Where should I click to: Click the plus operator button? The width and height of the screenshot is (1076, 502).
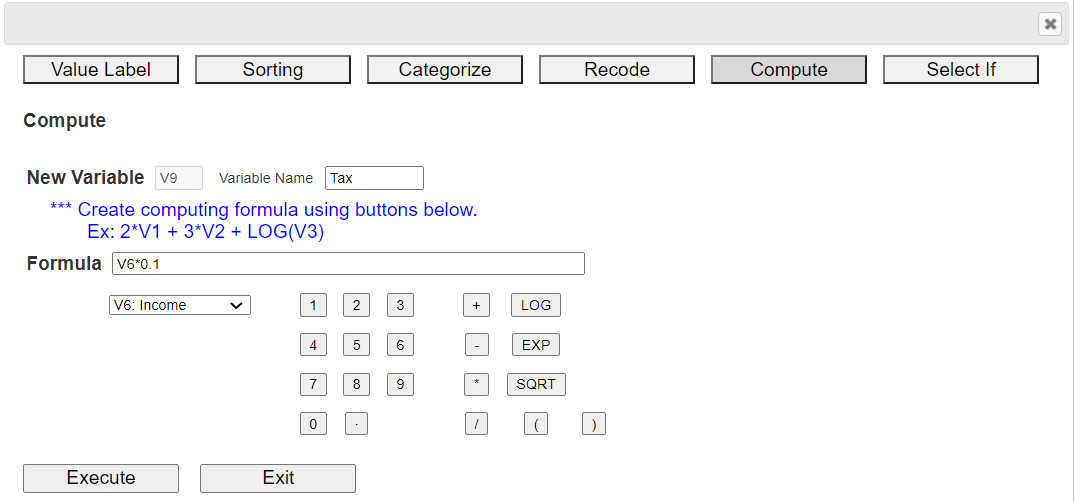476,305
